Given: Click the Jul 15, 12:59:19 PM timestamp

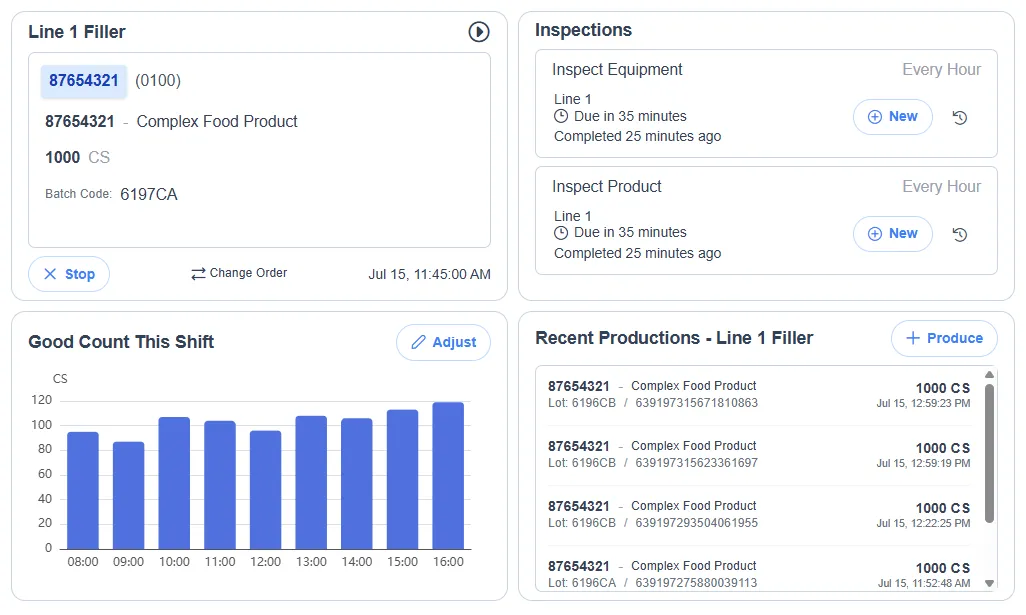Looking at the screenshot, I should (923, 463).
